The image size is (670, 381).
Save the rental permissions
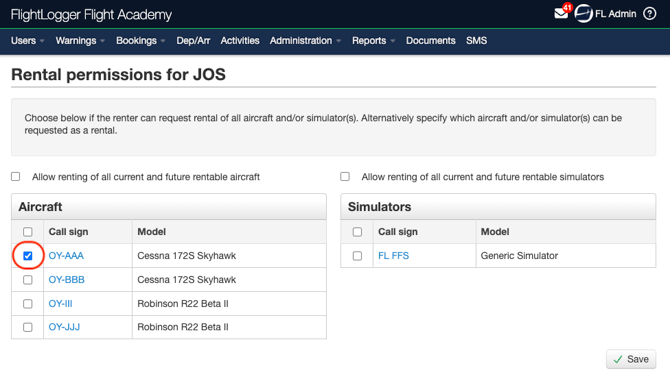(631, 359)
